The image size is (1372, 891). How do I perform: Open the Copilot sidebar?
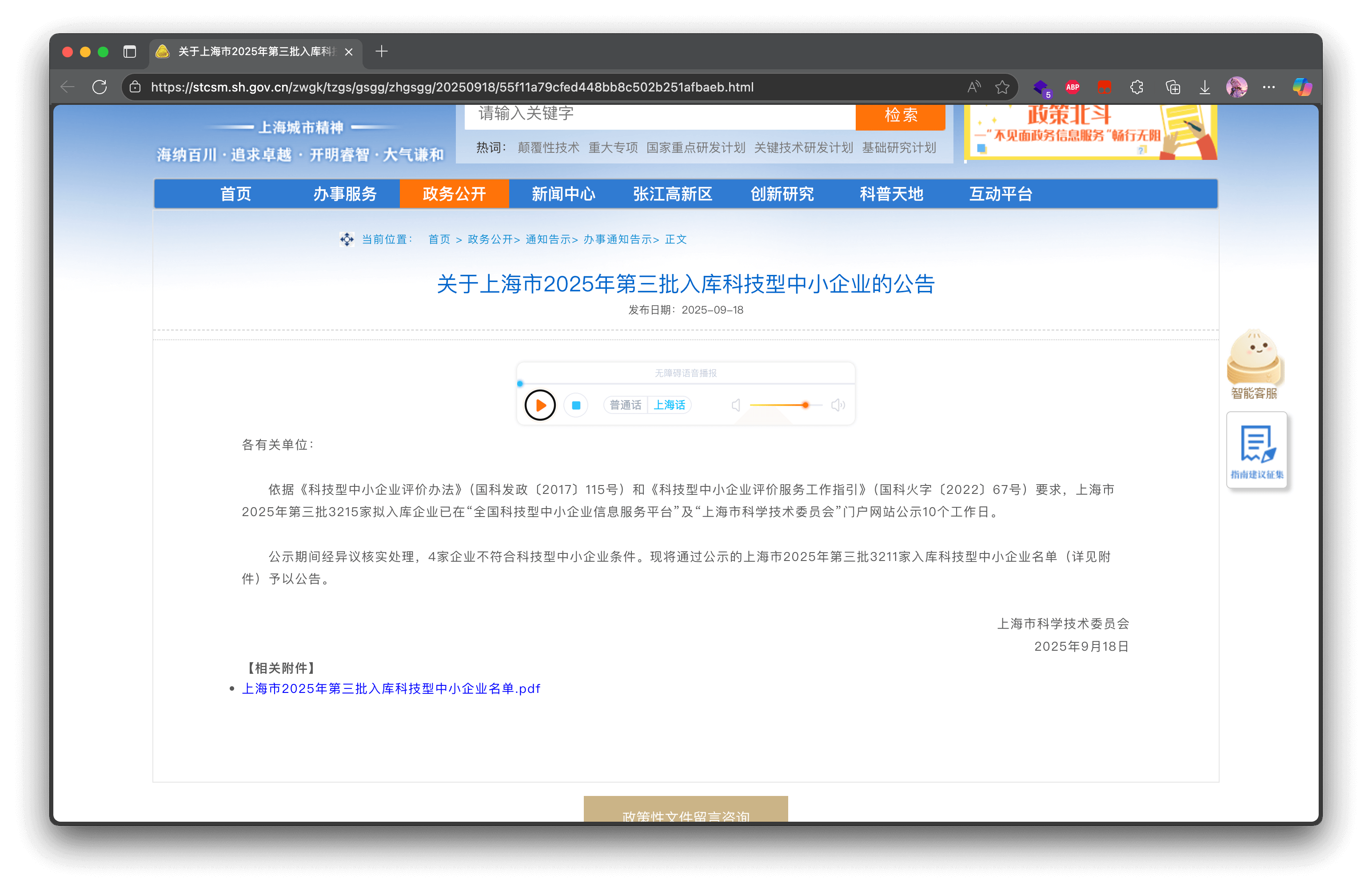click(1303, 87)
